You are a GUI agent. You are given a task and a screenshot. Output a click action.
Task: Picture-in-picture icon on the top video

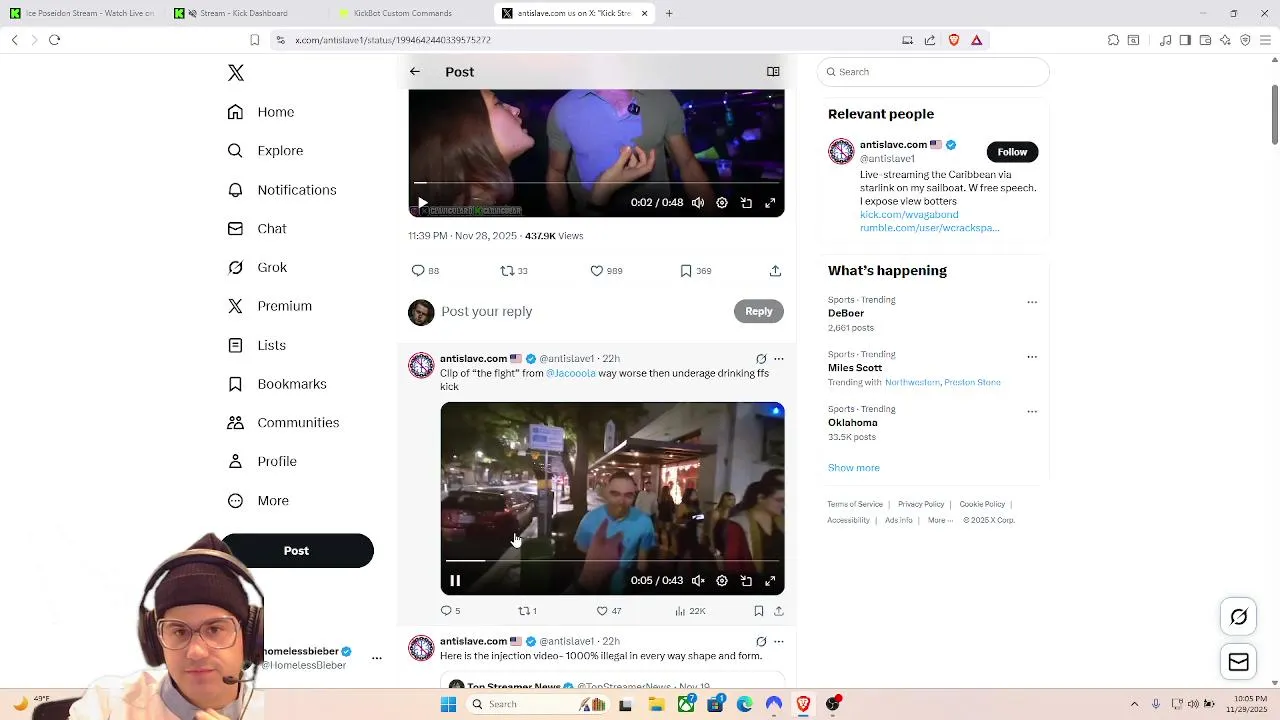(x=746, y=203)
